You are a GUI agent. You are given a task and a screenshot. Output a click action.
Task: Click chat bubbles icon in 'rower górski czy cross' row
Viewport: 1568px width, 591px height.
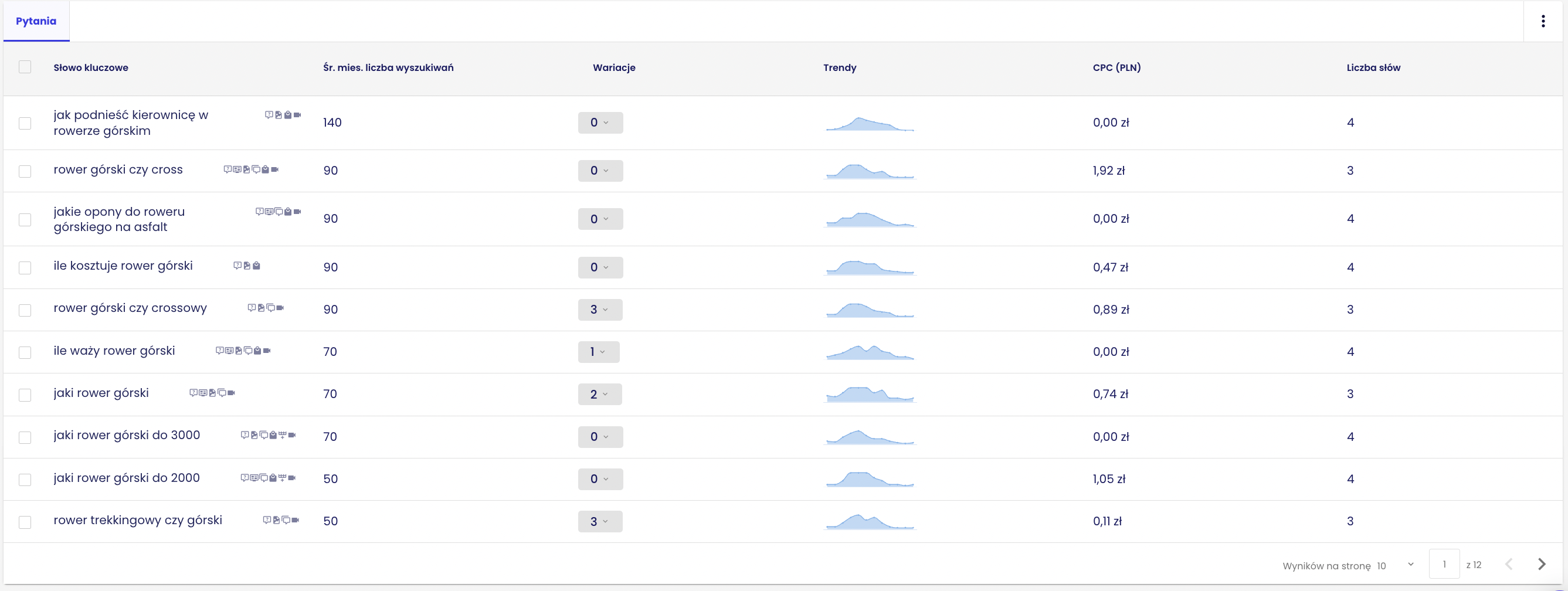(x=256, y=169)
